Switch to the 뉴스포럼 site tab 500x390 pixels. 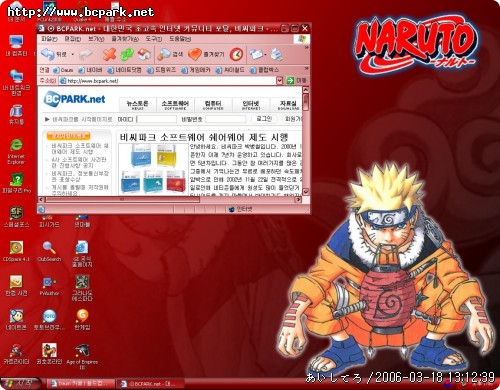click(x=137, y=105)
